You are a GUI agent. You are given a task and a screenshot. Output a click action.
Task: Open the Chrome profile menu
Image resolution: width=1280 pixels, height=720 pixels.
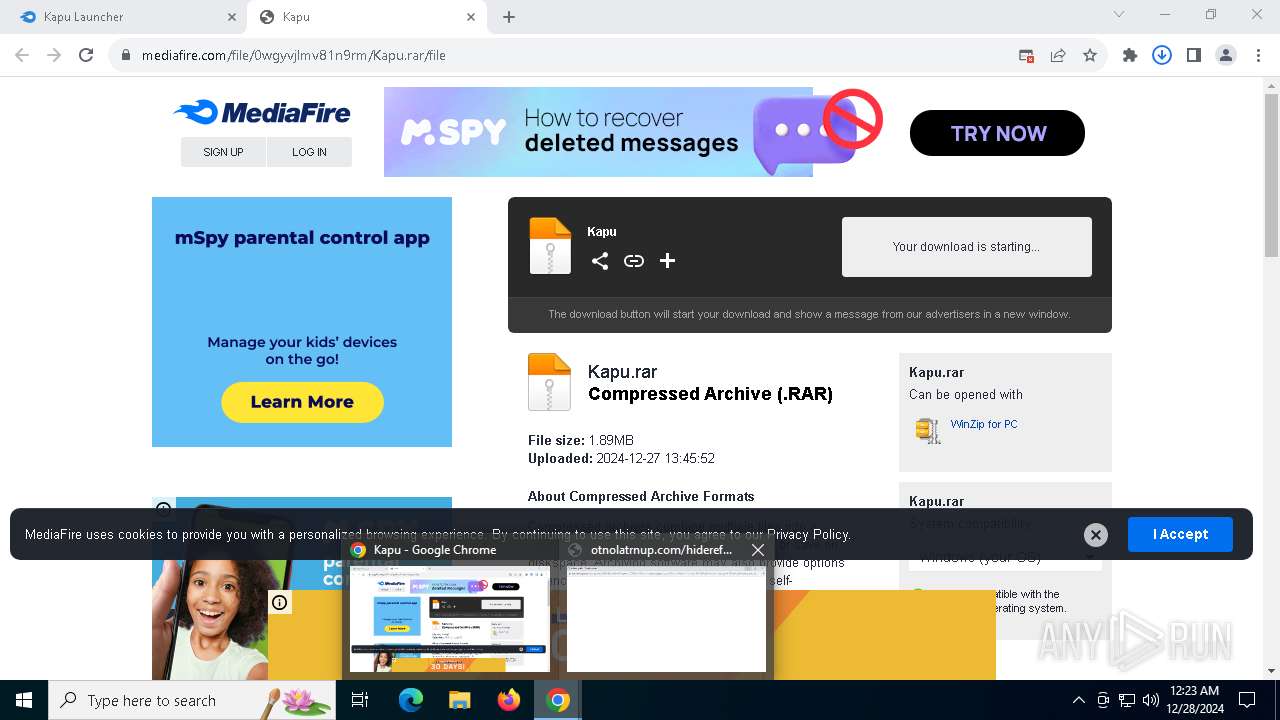click(x=1226, y=55)
